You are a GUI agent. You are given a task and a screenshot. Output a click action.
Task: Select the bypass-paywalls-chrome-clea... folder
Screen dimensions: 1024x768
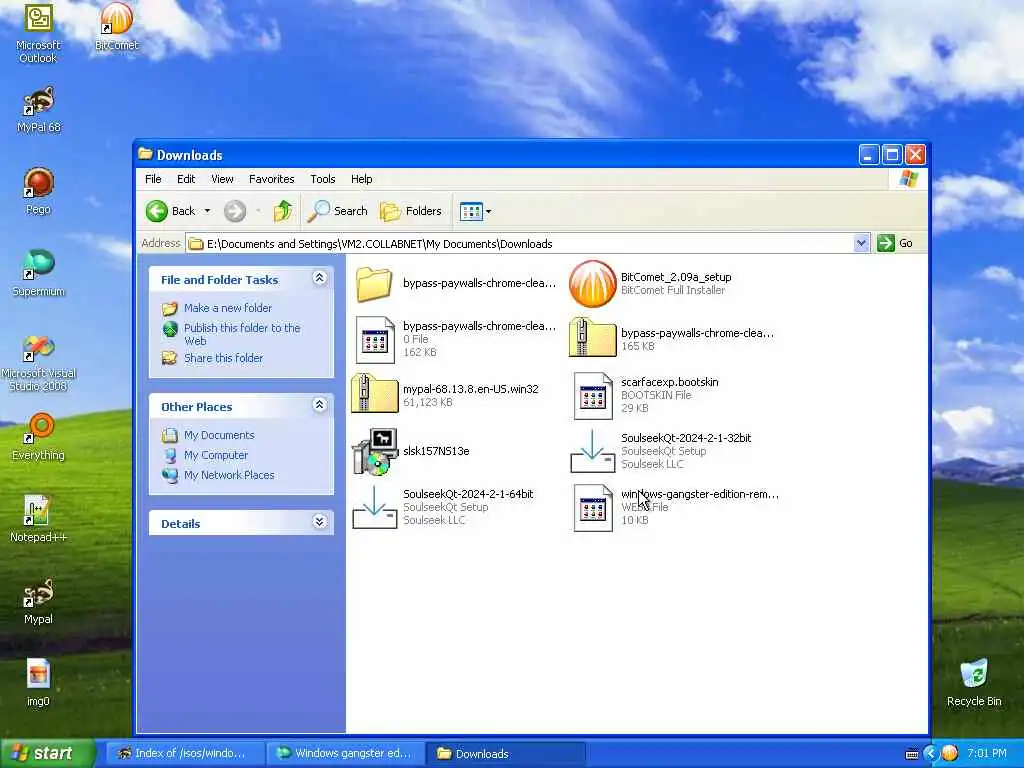(x=455, y=283)
